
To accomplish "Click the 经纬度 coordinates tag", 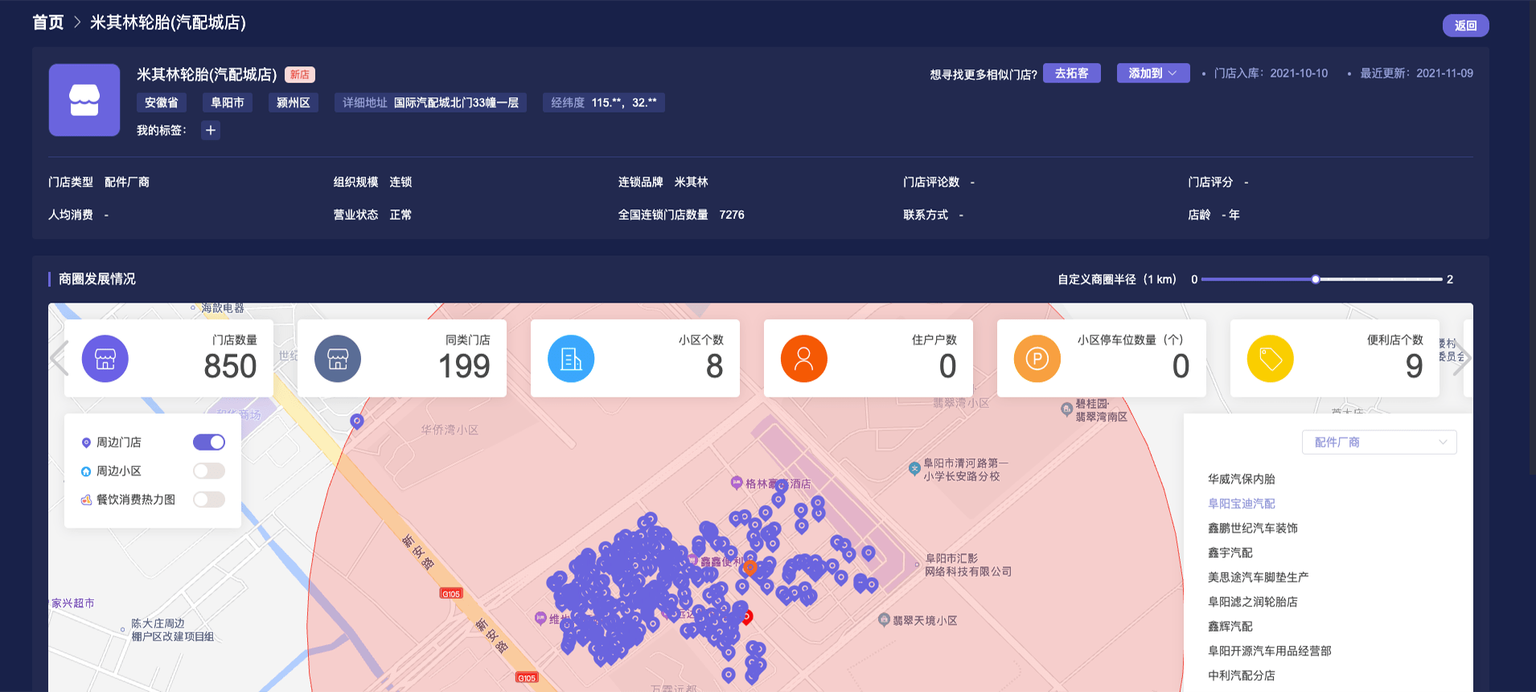I will (x=604, y=102).
